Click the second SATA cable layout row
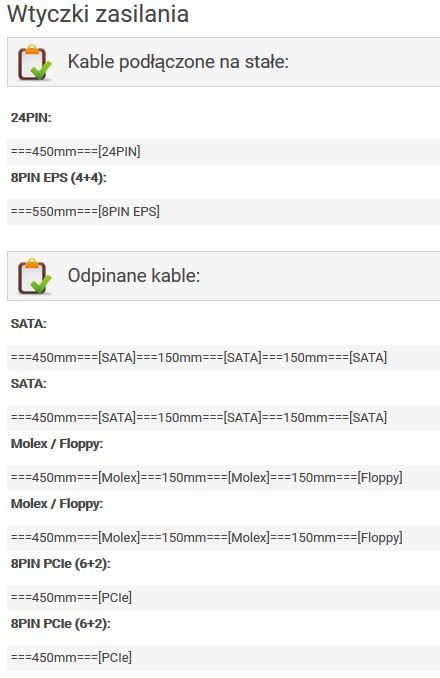 223,418
